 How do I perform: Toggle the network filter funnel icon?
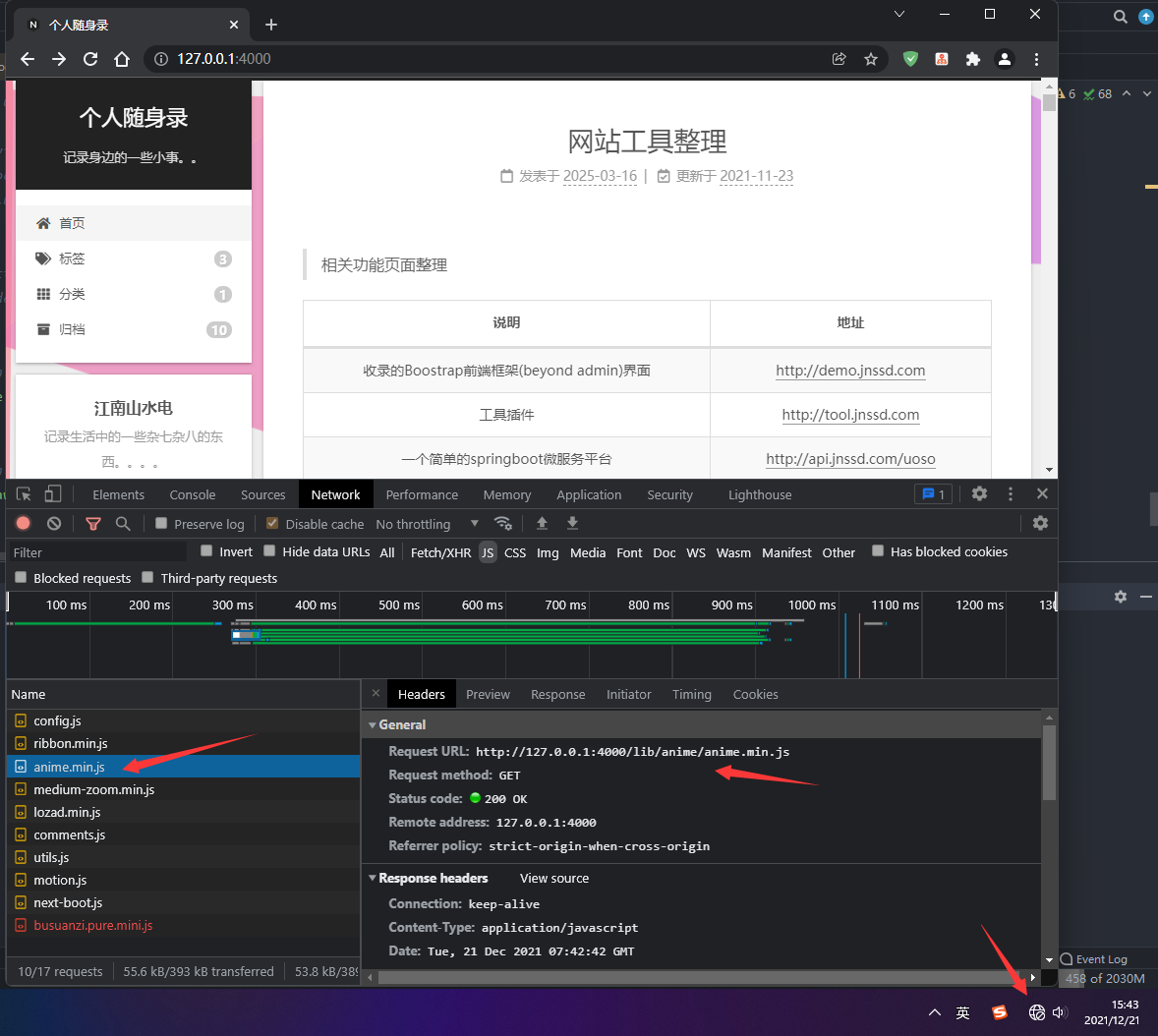point(93,524)
